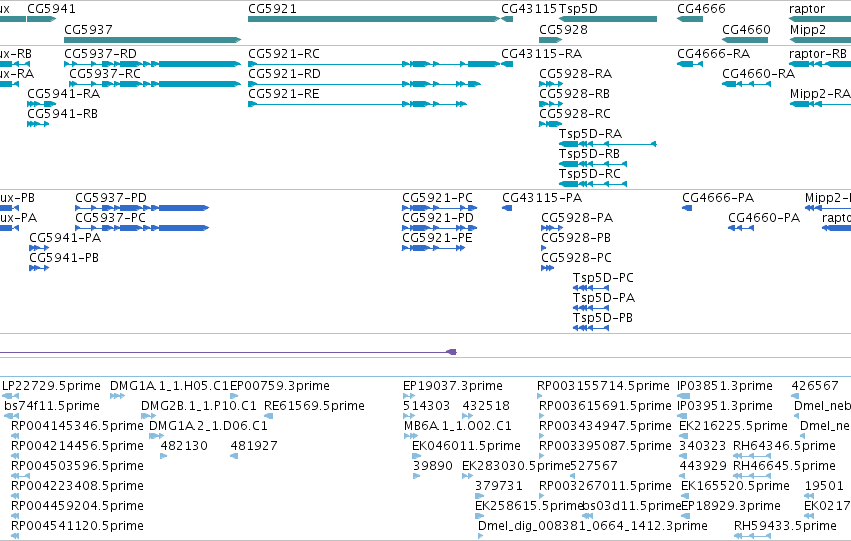Select protein CG5921-PD

pyautogui.click(x=440, y=228)
